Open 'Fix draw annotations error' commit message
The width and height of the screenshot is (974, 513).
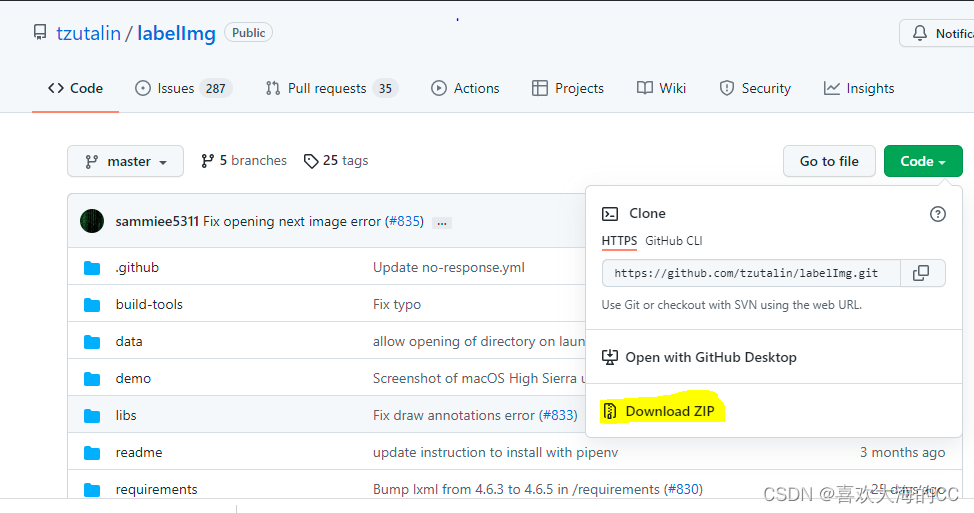pyautogui.click(x=453, y=415)
